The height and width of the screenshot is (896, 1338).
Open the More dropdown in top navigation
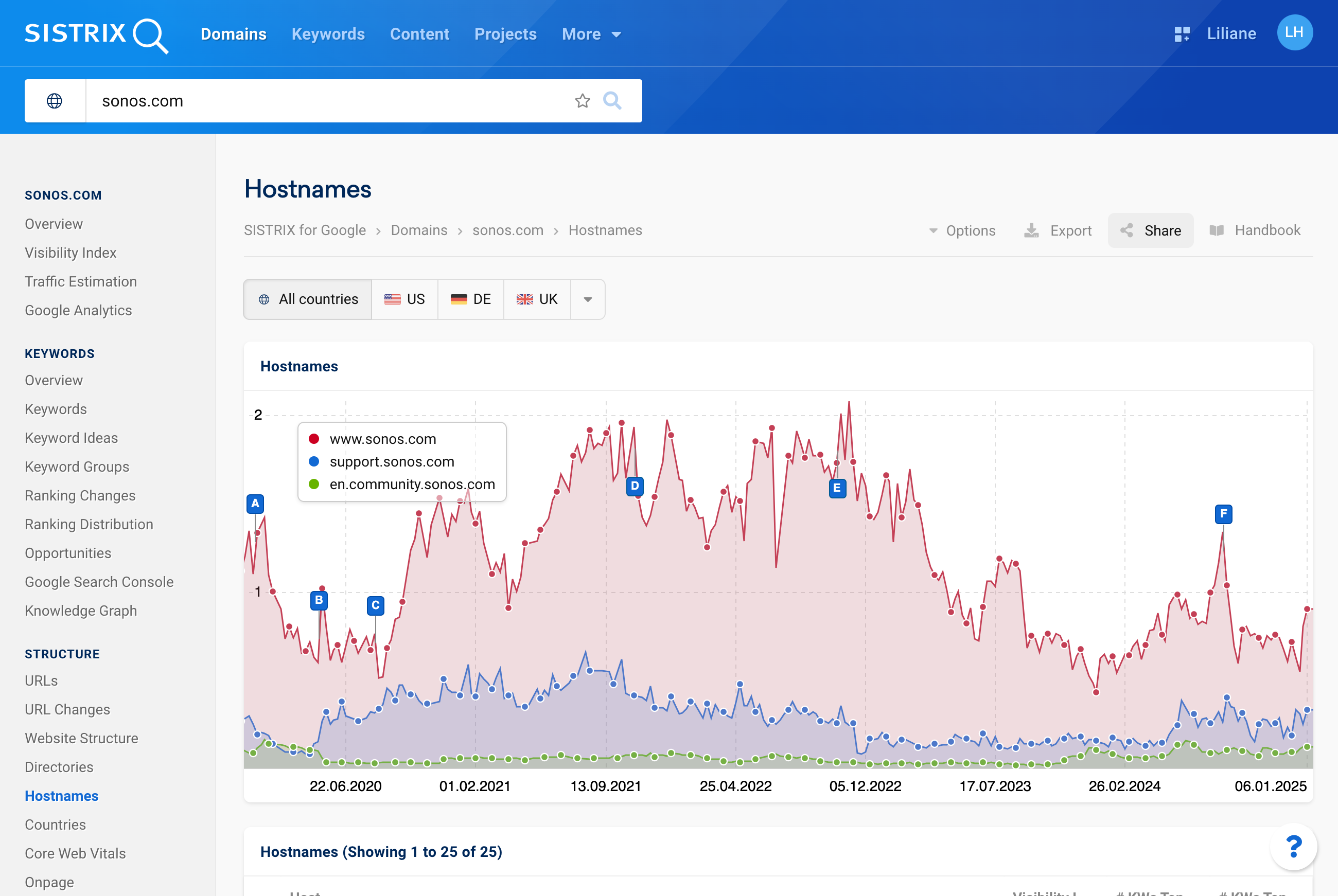[x=591, y=34]
